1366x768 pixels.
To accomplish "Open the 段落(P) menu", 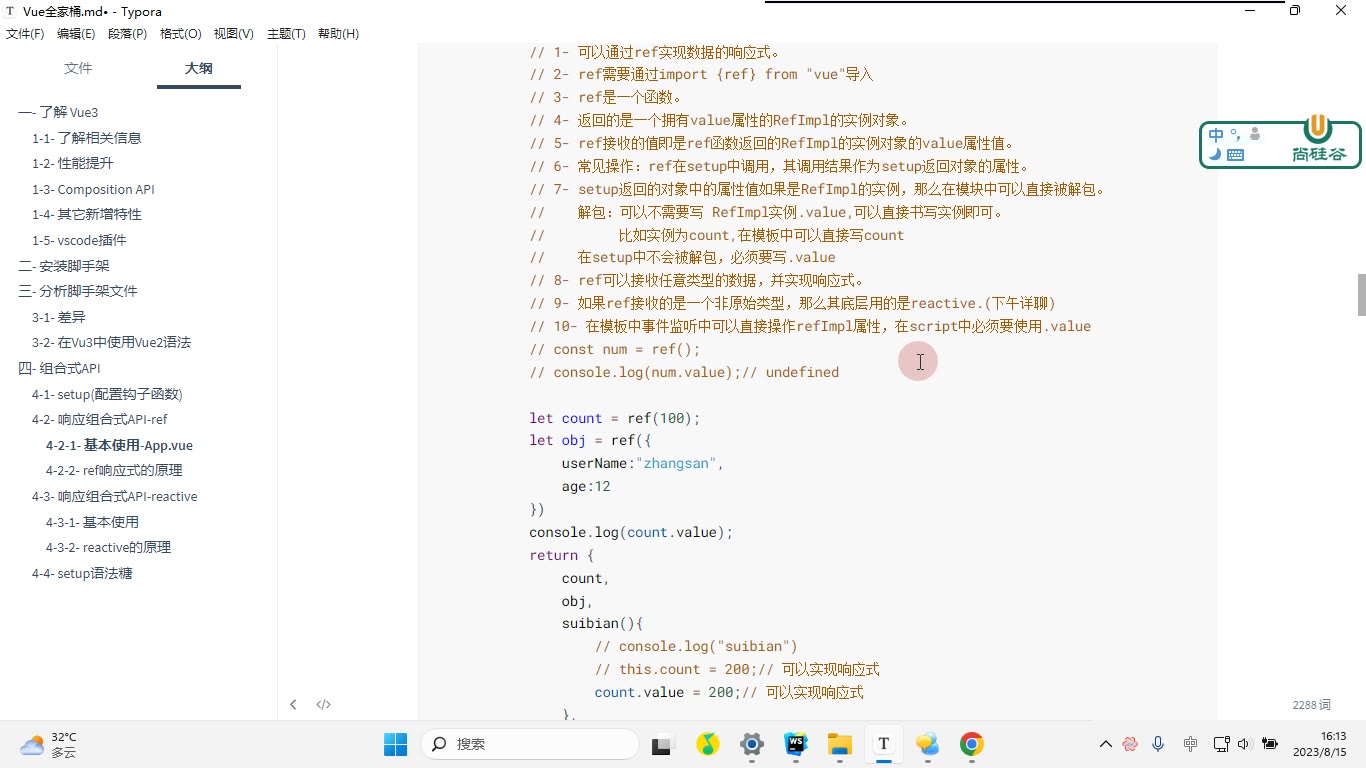I will pyautogui.click(x=127, y=33).
